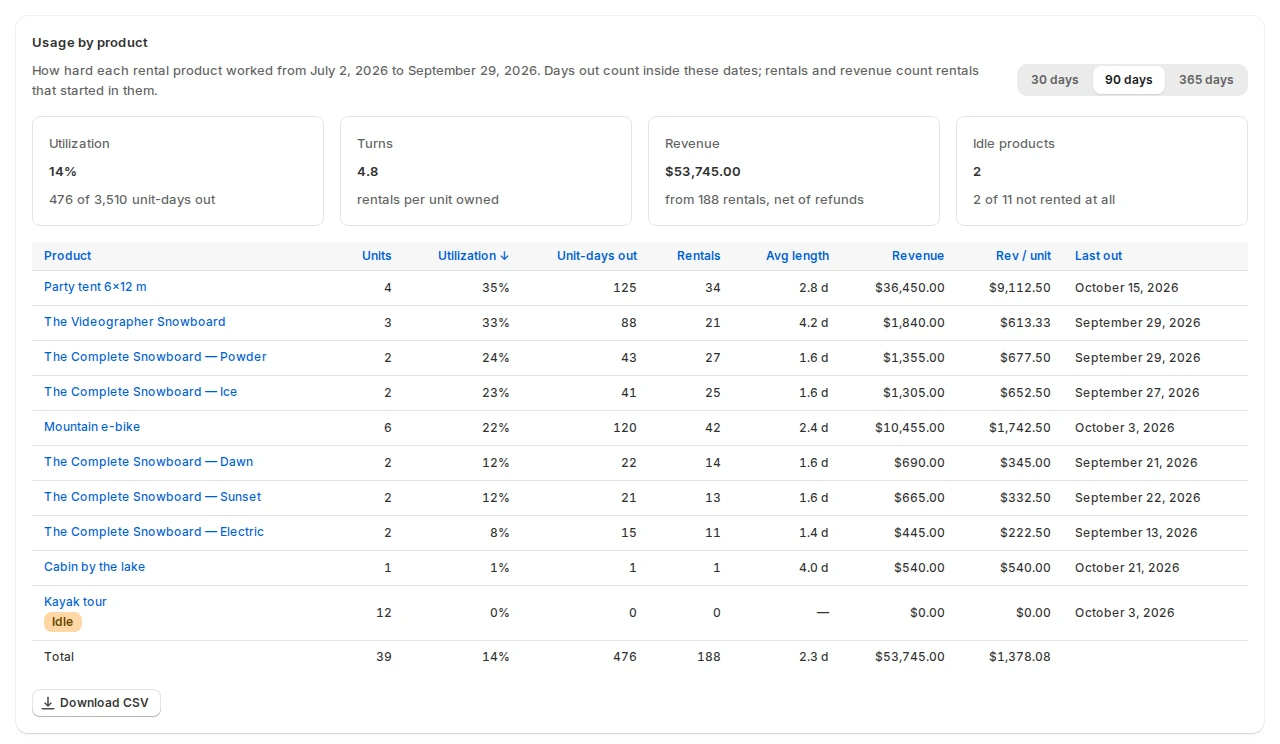Open The Complete Snowboard — Ice link
Image resolution: width=1280 pixels, height=744 pixels.
141,392
